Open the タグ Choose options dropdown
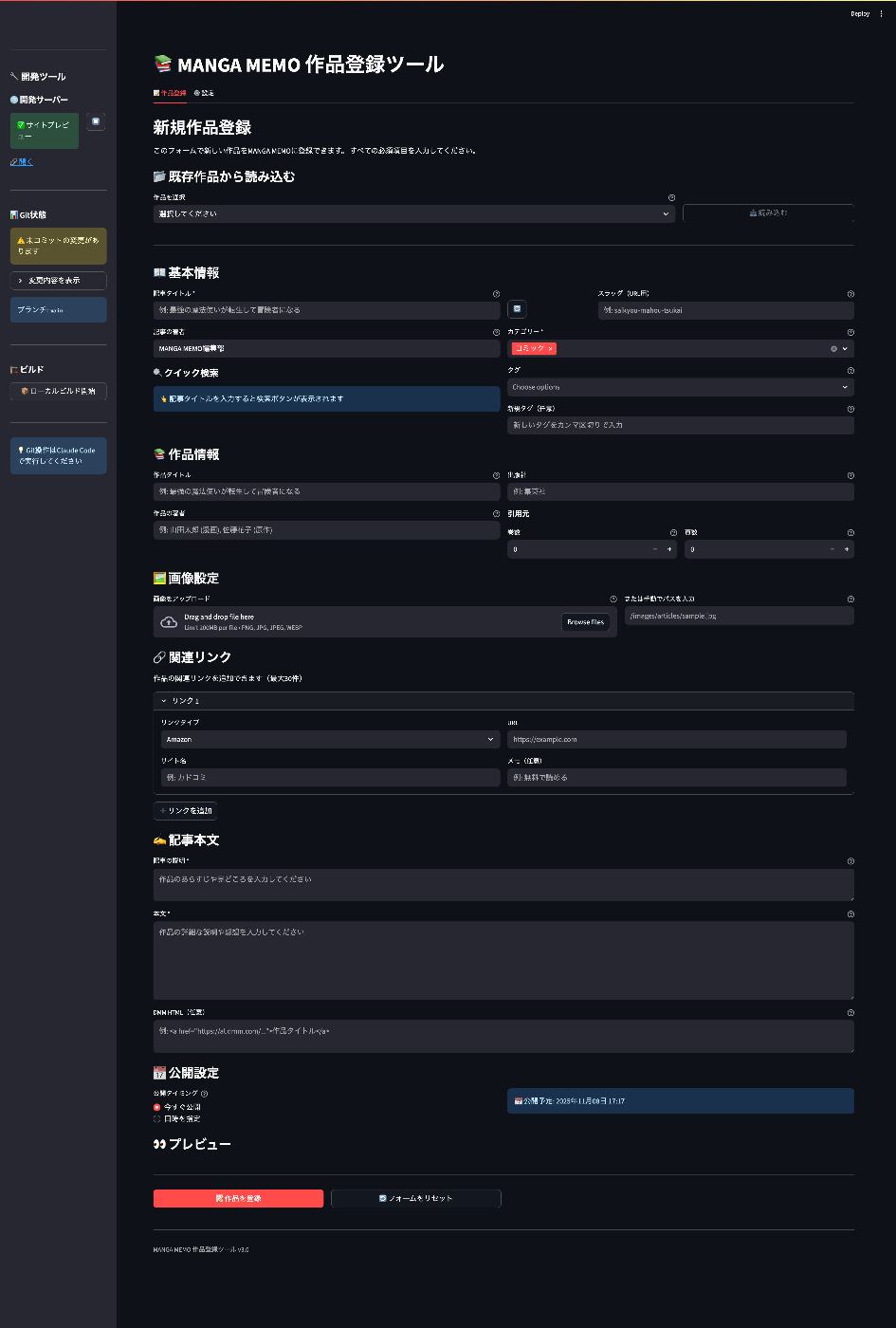 pos(681,387)
